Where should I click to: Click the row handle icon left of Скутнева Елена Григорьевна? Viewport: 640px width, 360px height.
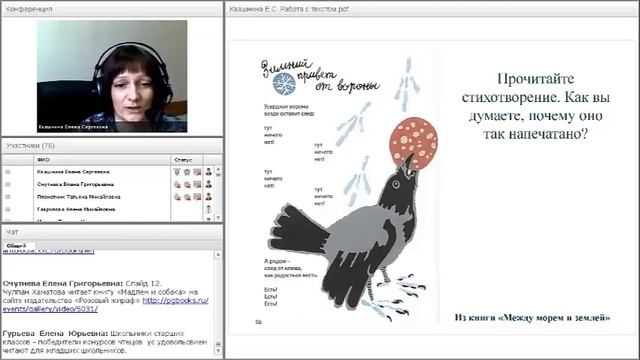tap(8, 184)
